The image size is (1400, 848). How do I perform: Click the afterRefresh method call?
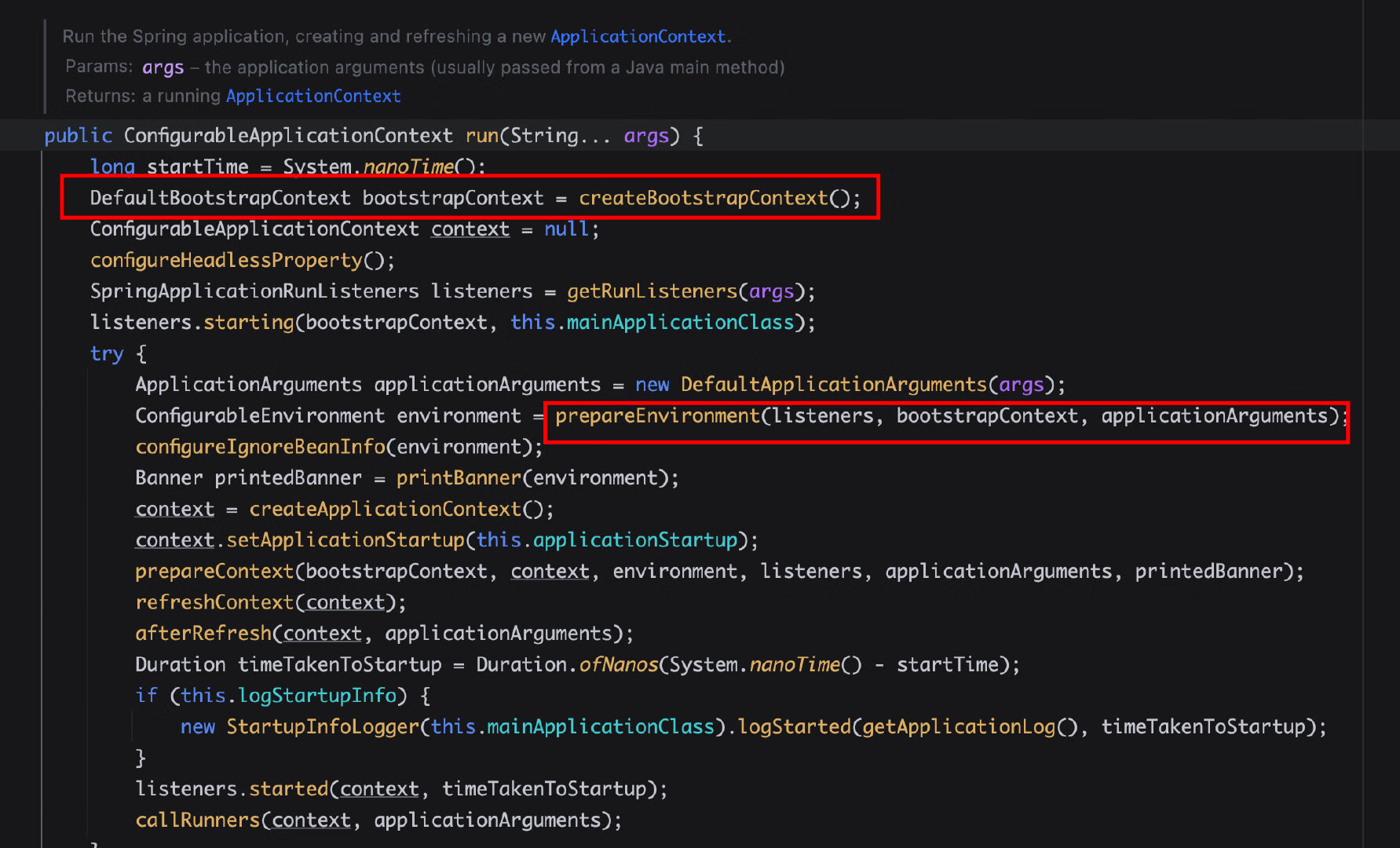[x=203, y=634]
